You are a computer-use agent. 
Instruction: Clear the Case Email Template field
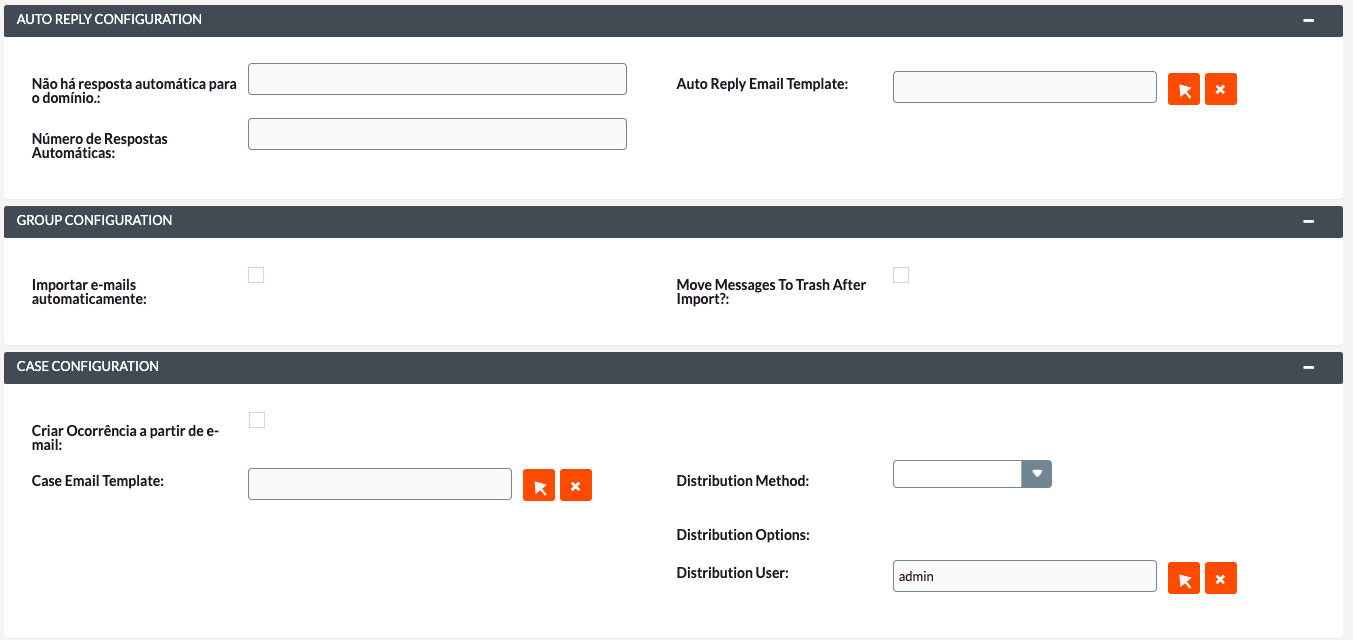pyautogui.click(x=576, y=485)
